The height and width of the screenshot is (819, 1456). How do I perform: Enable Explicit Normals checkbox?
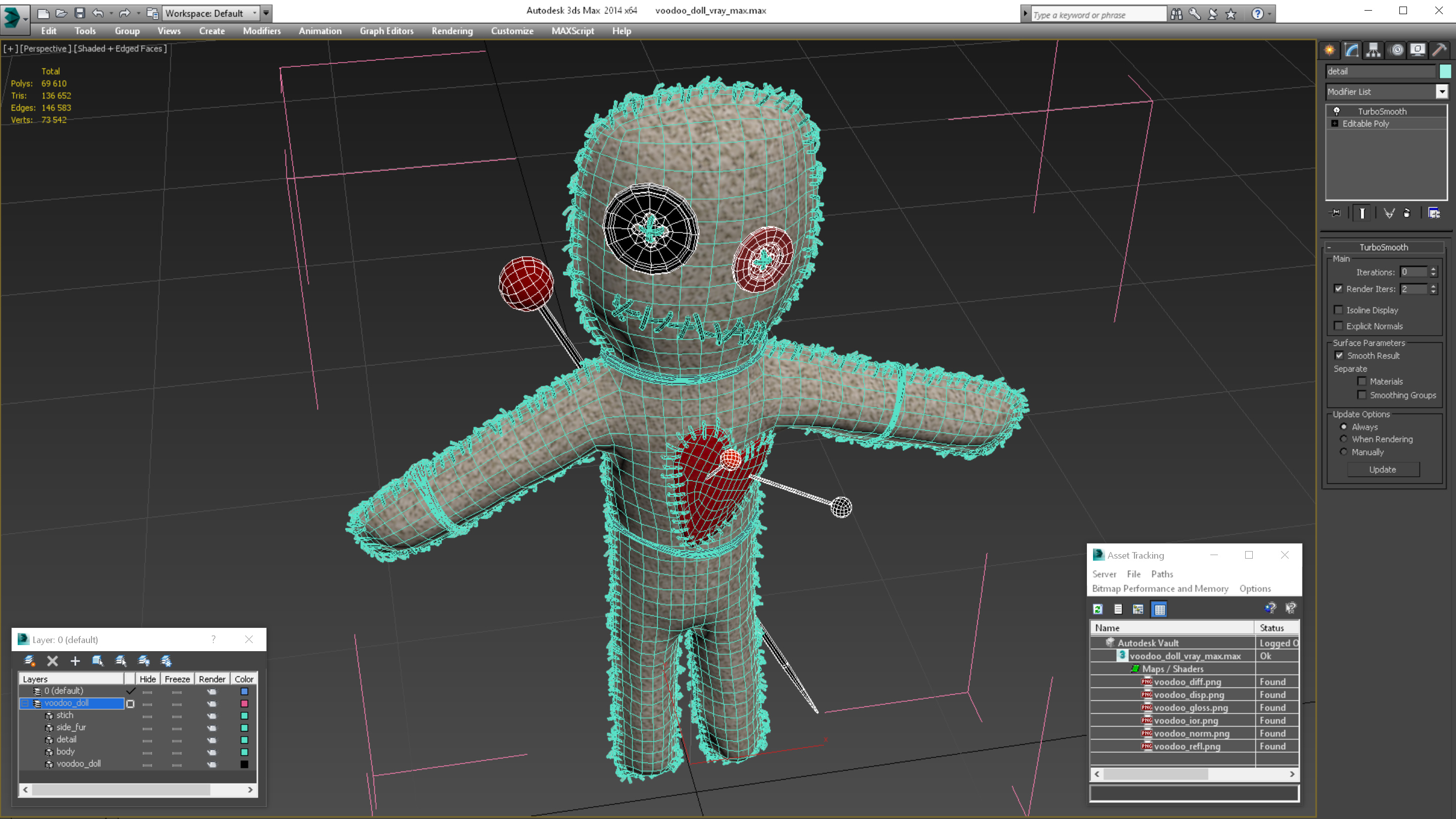tap(1338, 326)
